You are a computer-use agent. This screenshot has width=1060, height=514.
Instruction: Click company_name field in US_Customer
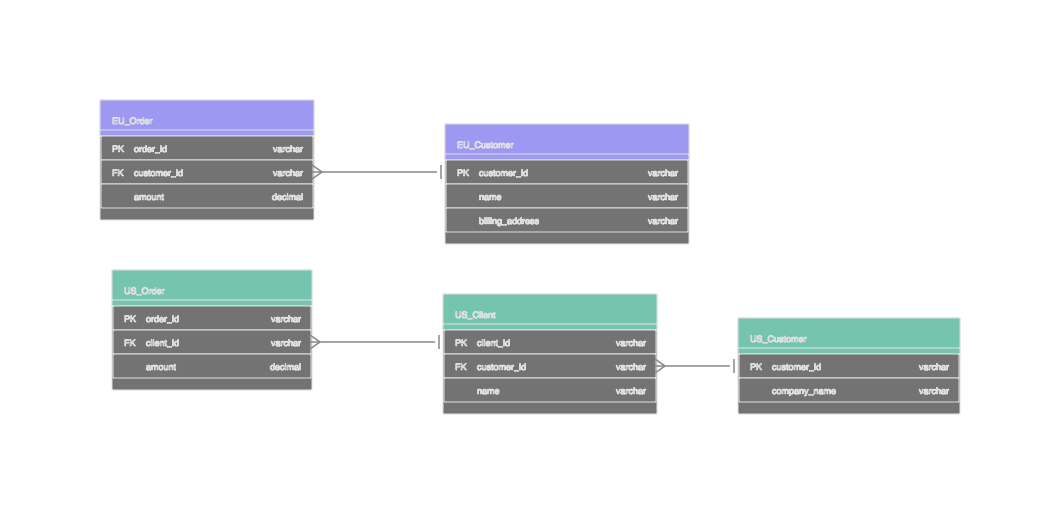tap(803, 391)
